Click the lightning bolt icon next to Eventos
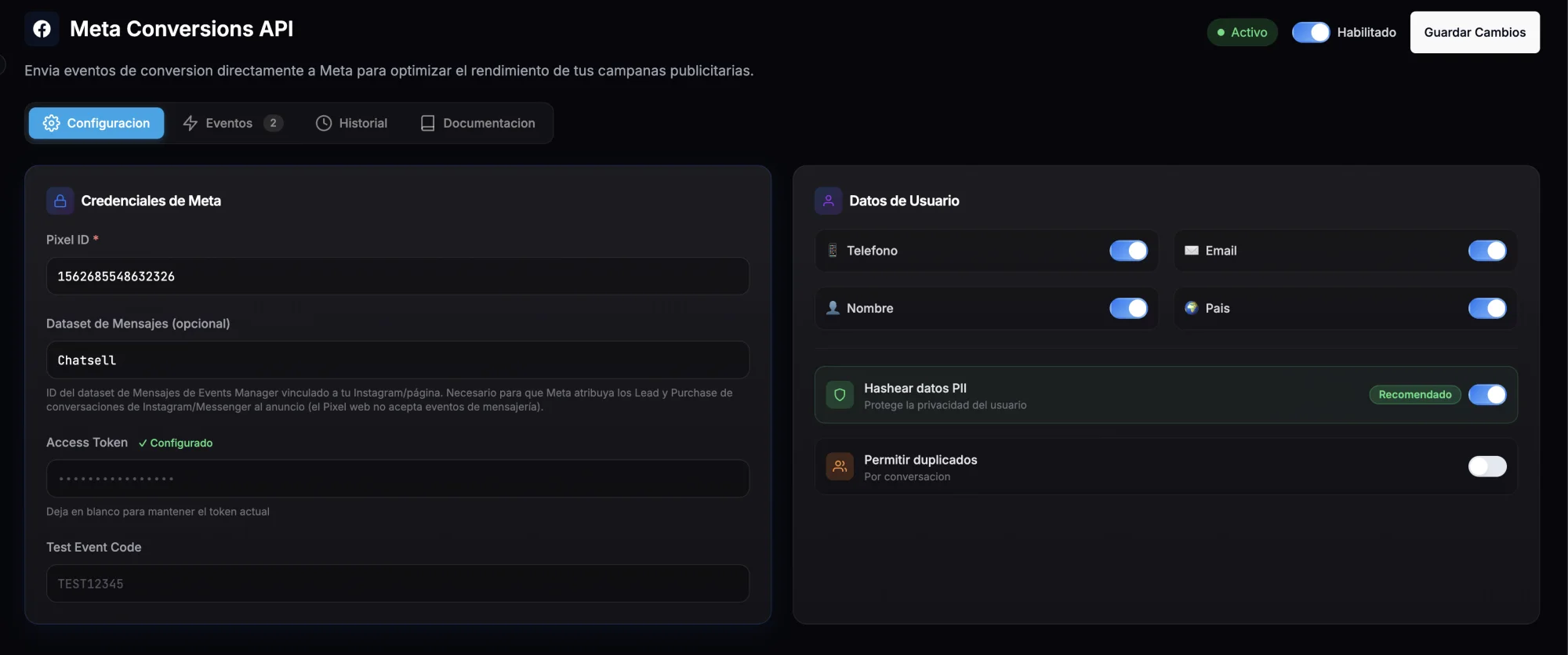The width and height of the screenshot is (1568, 655). [x=190, y=123]
